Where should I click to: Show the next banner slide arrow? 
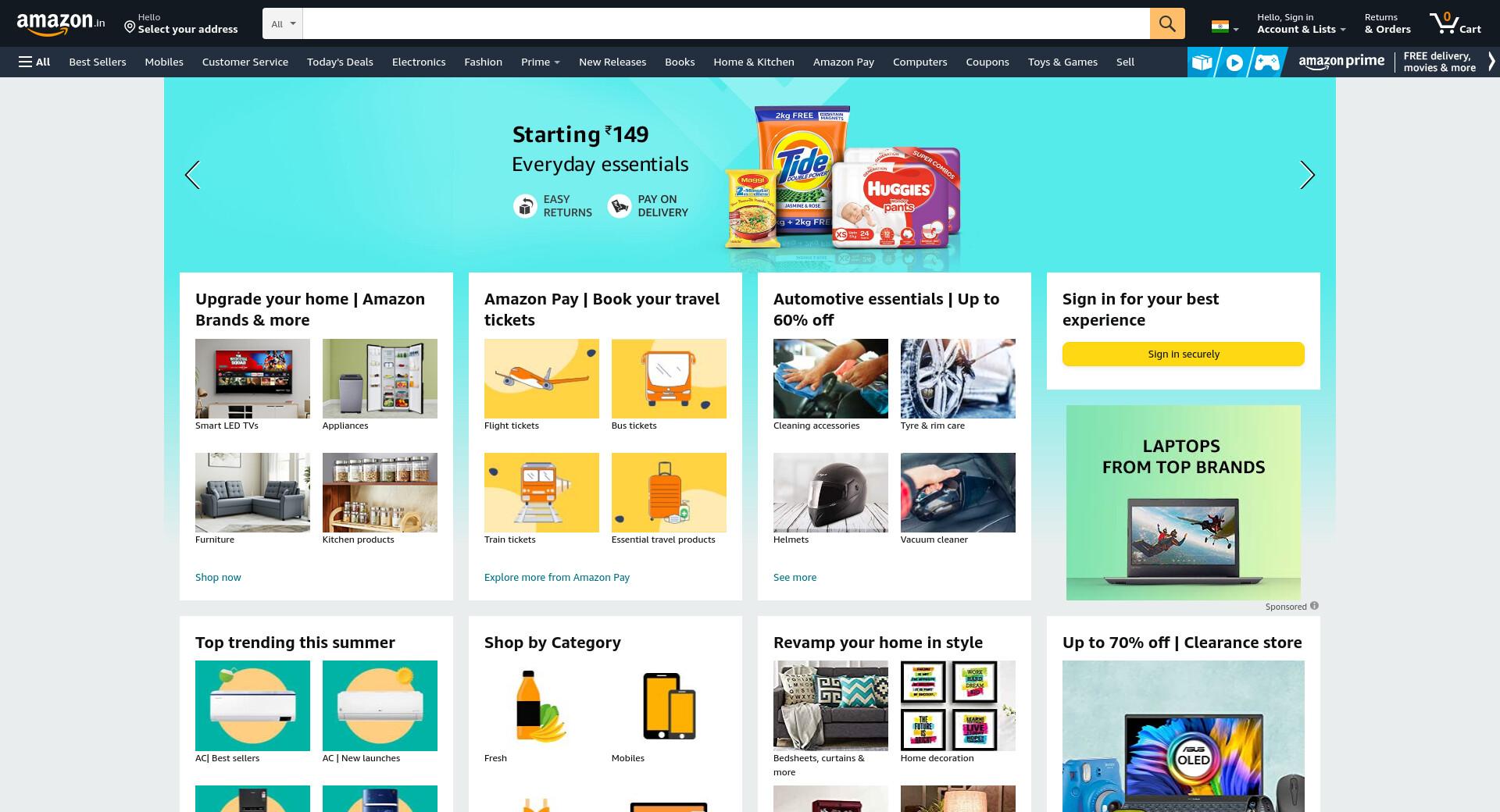[1307, 175]
